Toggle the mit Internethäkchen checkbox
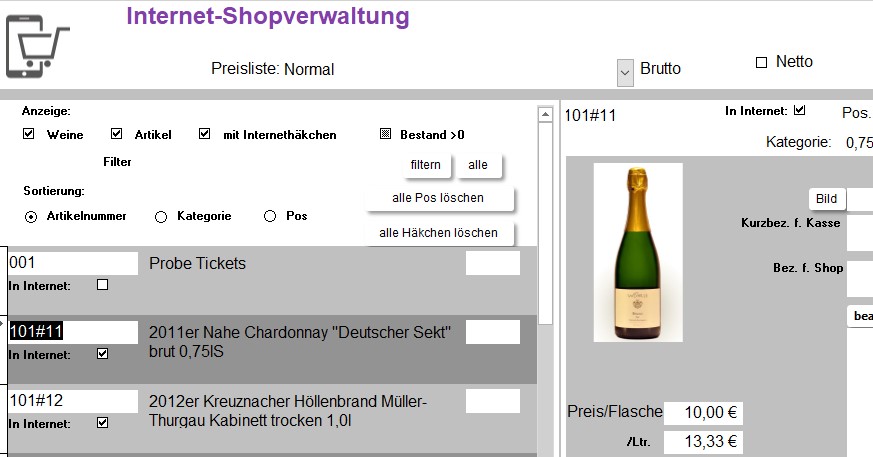 (x=205, y=134)
